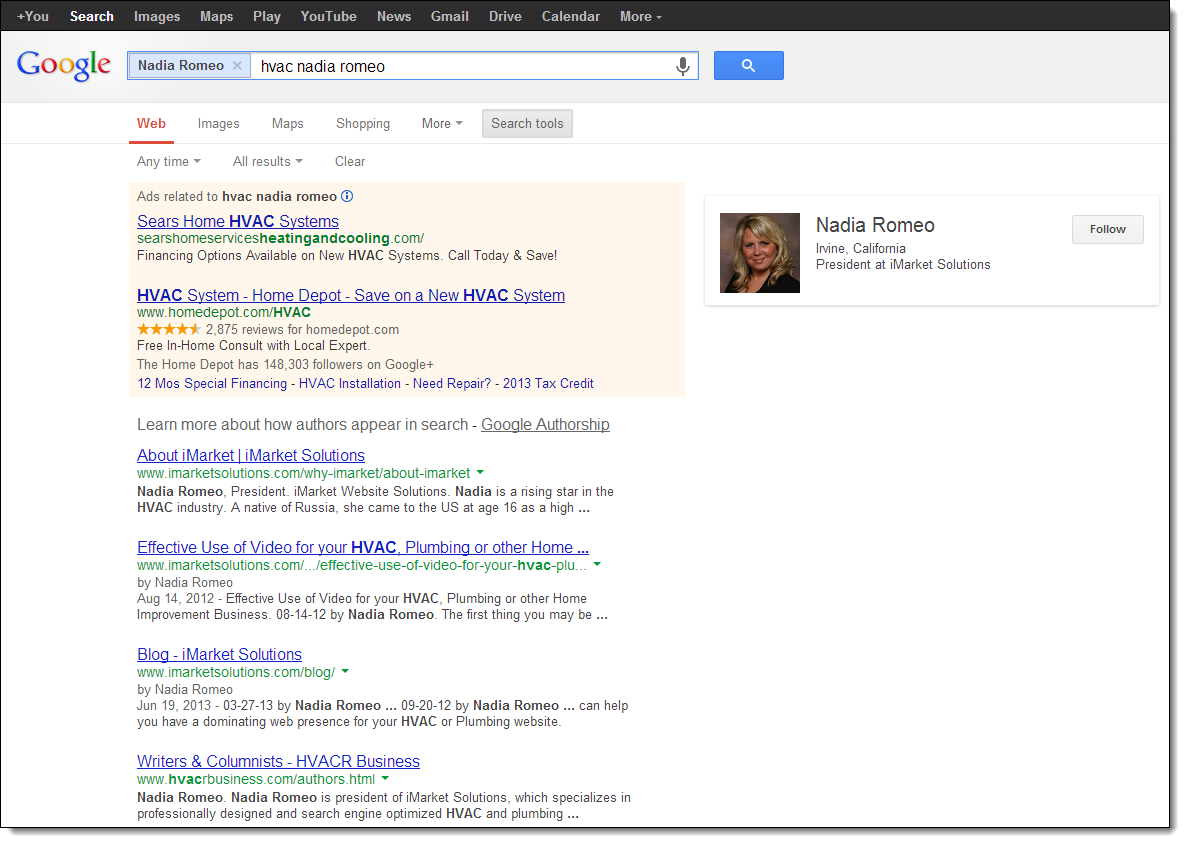
Task: Toggle the Search tools button
Action: pos(528,124)
